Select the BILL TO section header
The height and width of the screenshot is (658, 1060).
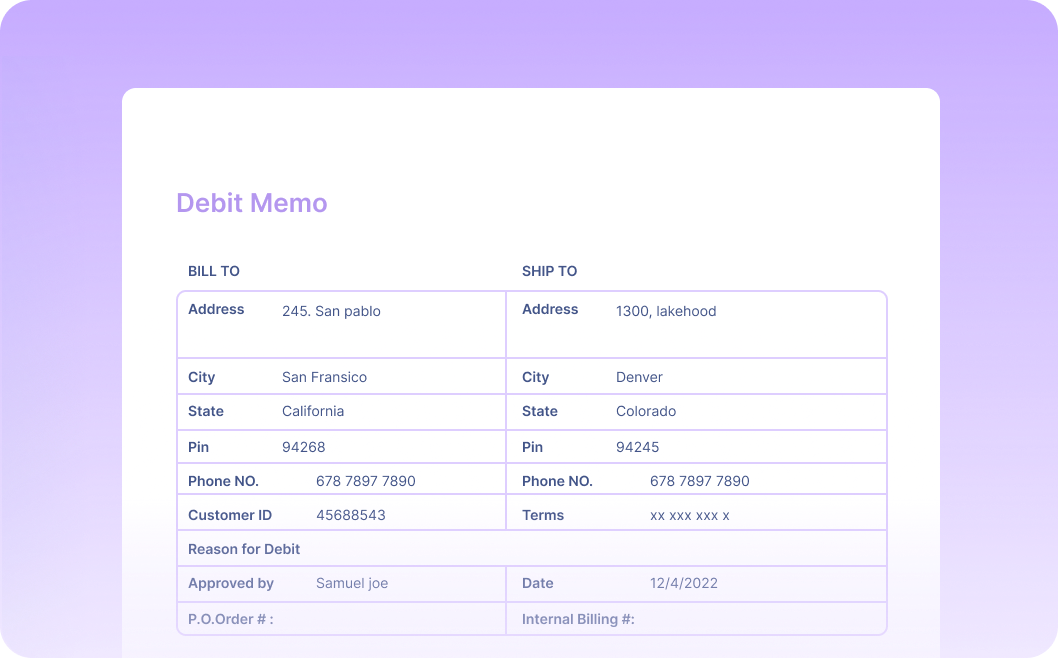pyautogui.click(x=213, y=271)
